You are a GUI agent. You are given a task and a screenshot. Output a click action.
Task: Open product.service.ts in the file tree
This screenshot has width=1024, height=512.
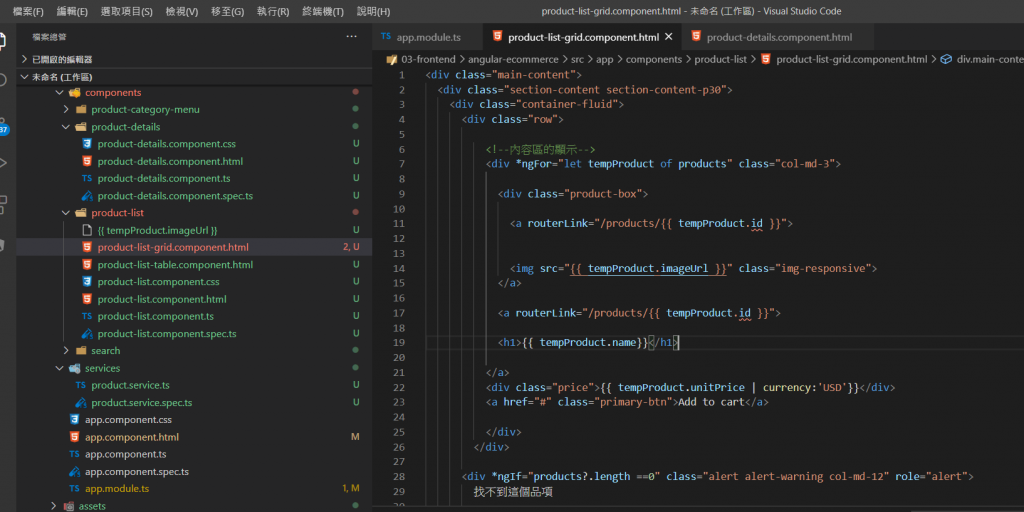coord(130,385)
